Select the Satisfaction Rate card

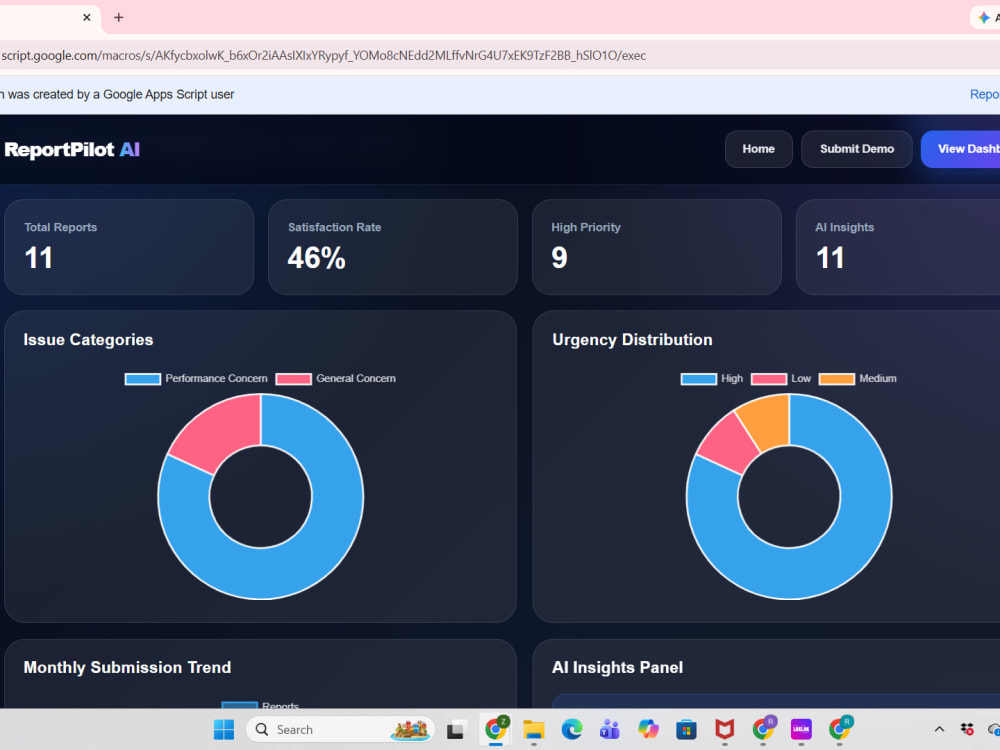(393, 247)
